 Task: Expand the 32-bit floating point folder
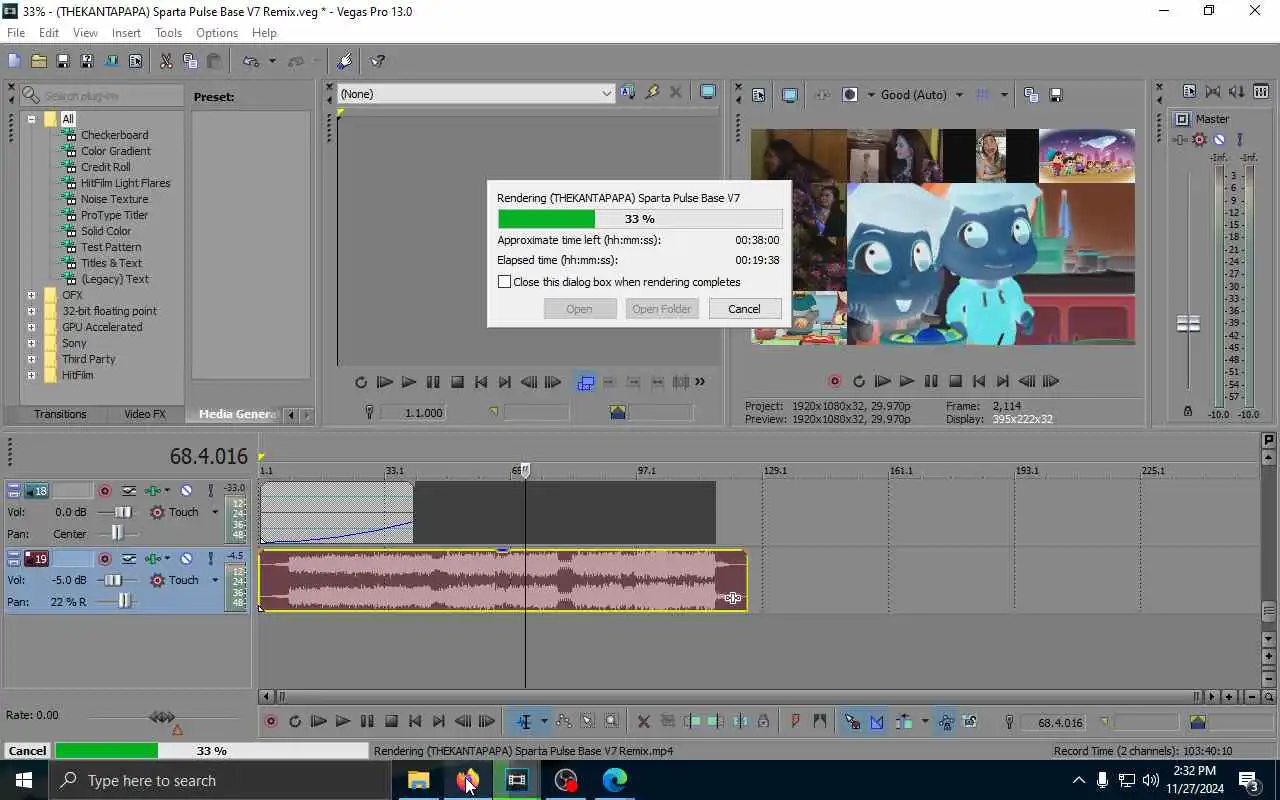[x=31, y=311]
